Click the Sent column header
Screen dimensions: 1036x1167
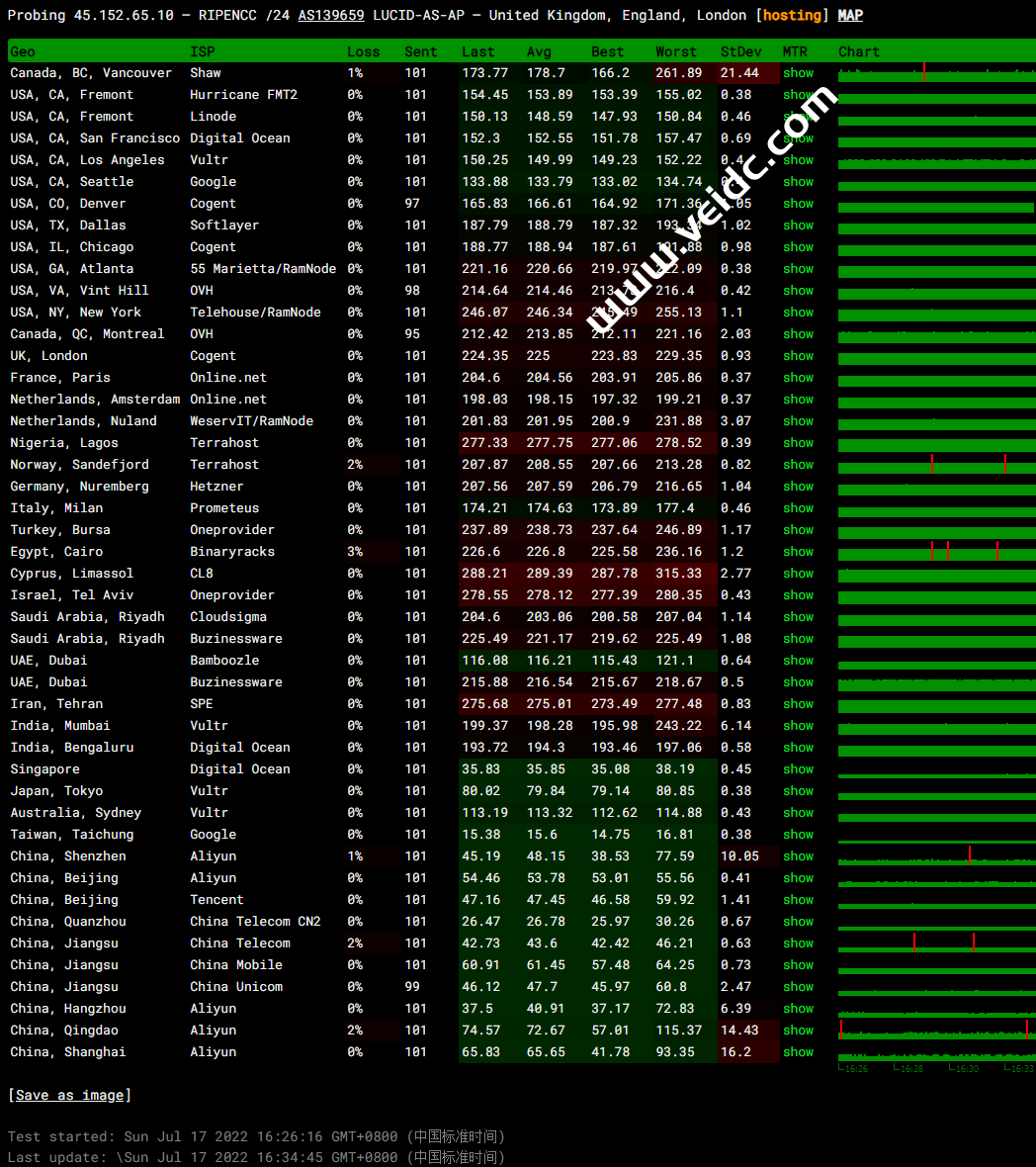click(421, 51)
